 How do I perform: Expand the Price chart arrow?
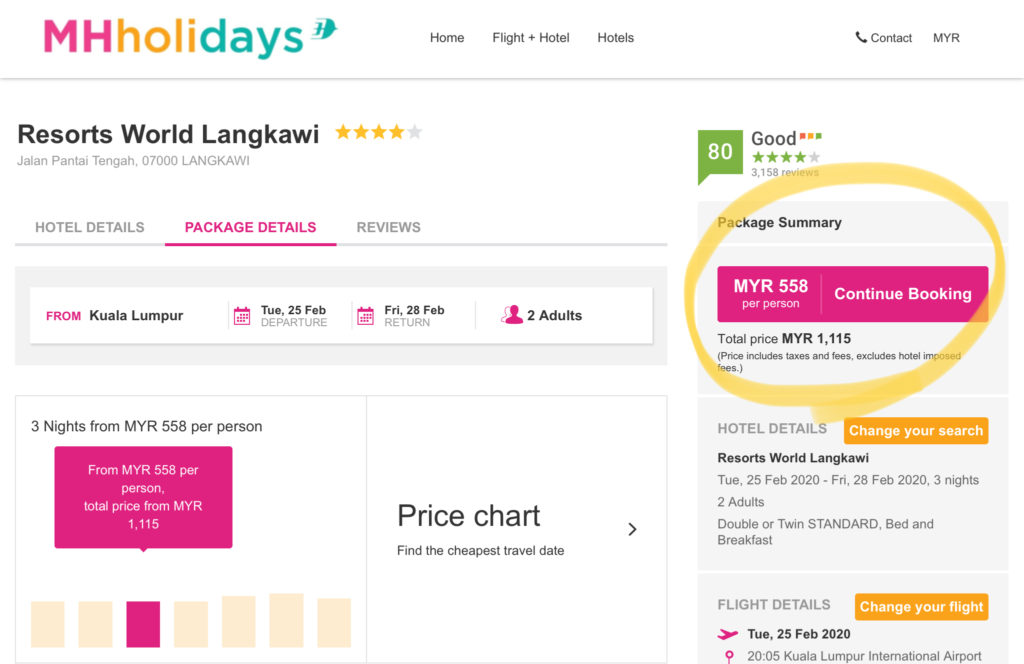coord(632,529)
